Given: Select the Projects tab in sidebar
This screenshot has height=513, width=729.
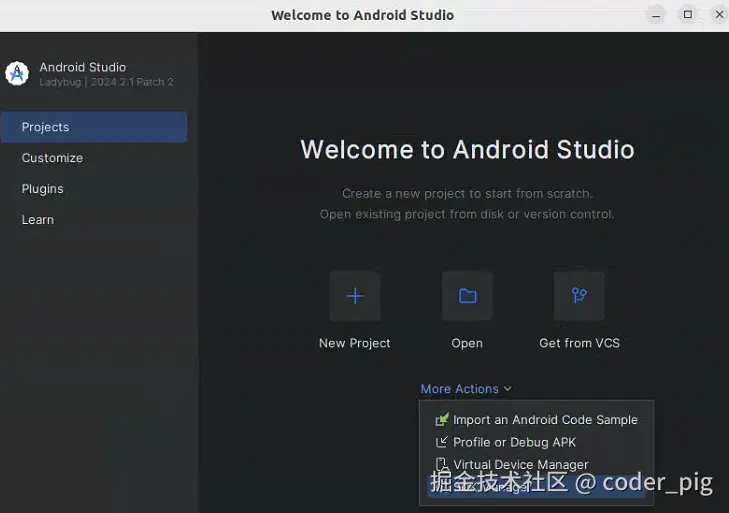Looking at the screenshot, I should [x=94, y=127].
